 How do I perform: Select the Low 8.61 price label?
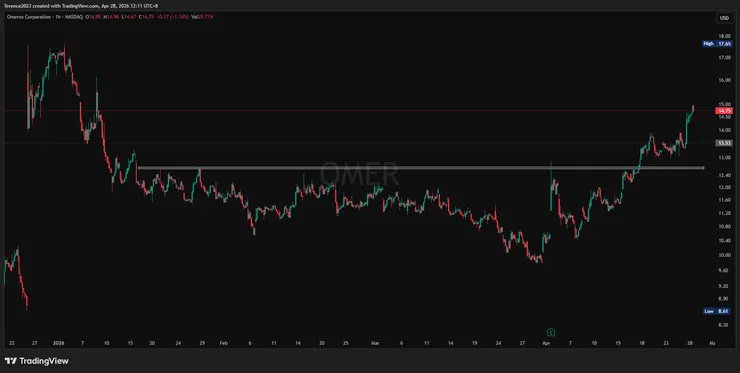(717, 311)
